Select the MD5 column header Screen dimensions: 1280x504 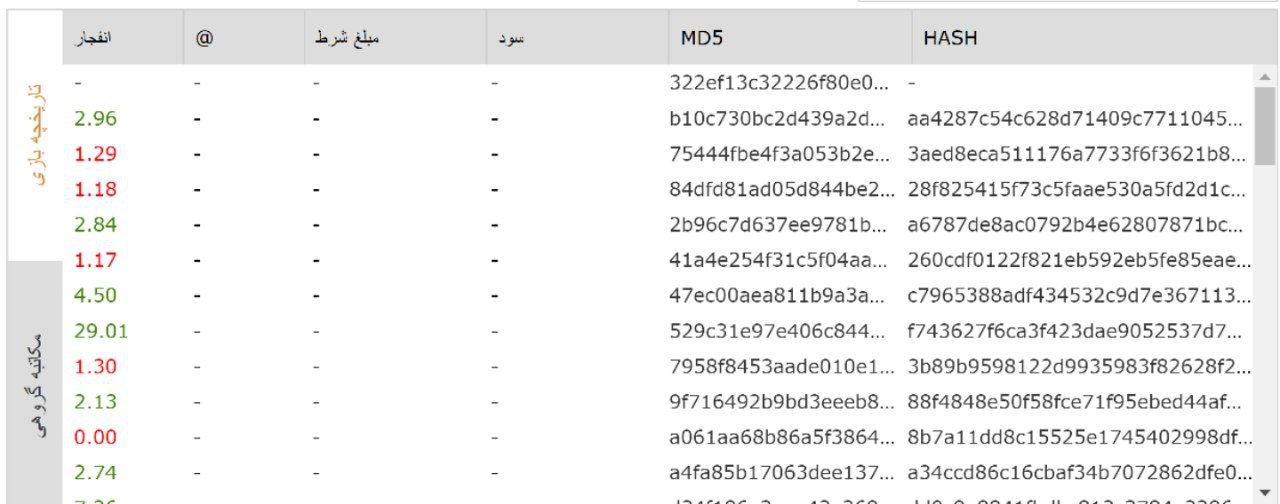click(x=701, y=38)
